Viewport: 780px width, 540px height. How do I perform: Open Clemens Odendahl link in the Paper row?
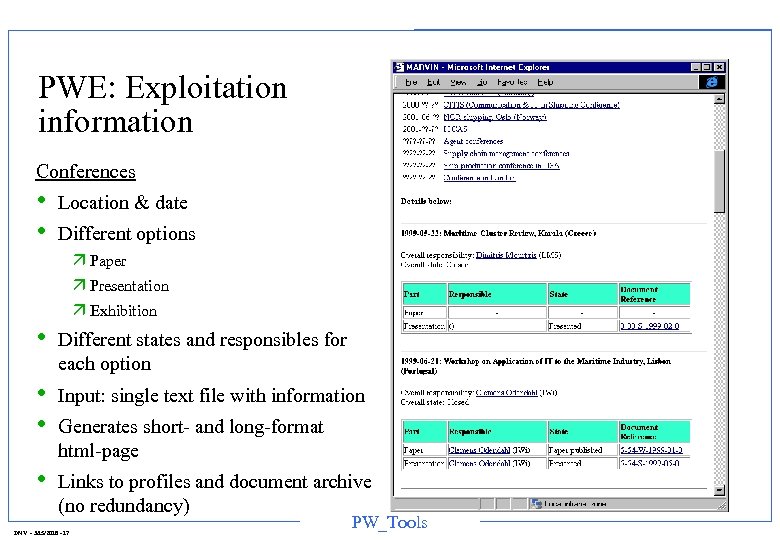pos(479,450)
